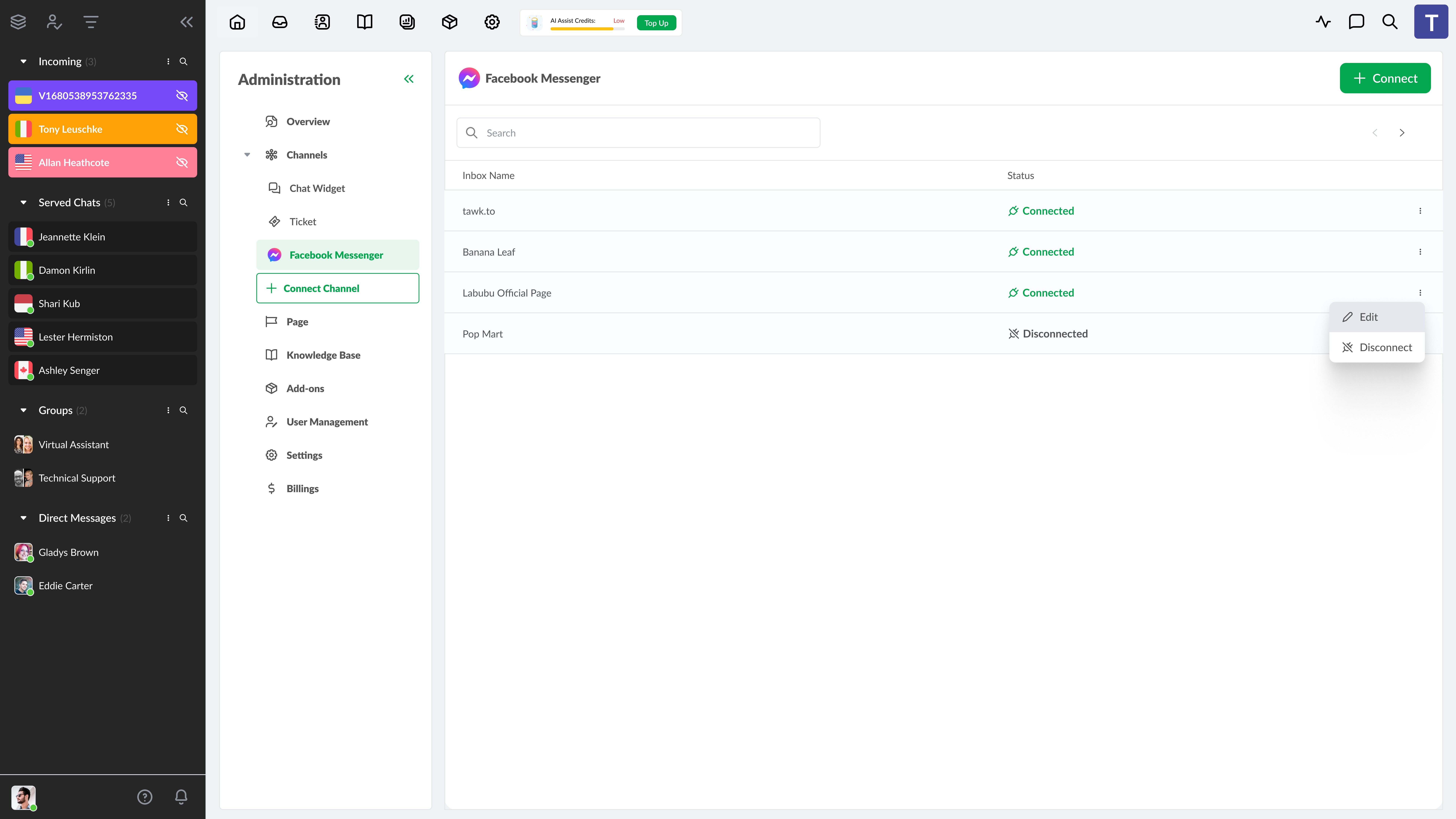Toggle eye icon on V1680538953762335 visitor
1456x819 pixels.
tap(182, 96)
